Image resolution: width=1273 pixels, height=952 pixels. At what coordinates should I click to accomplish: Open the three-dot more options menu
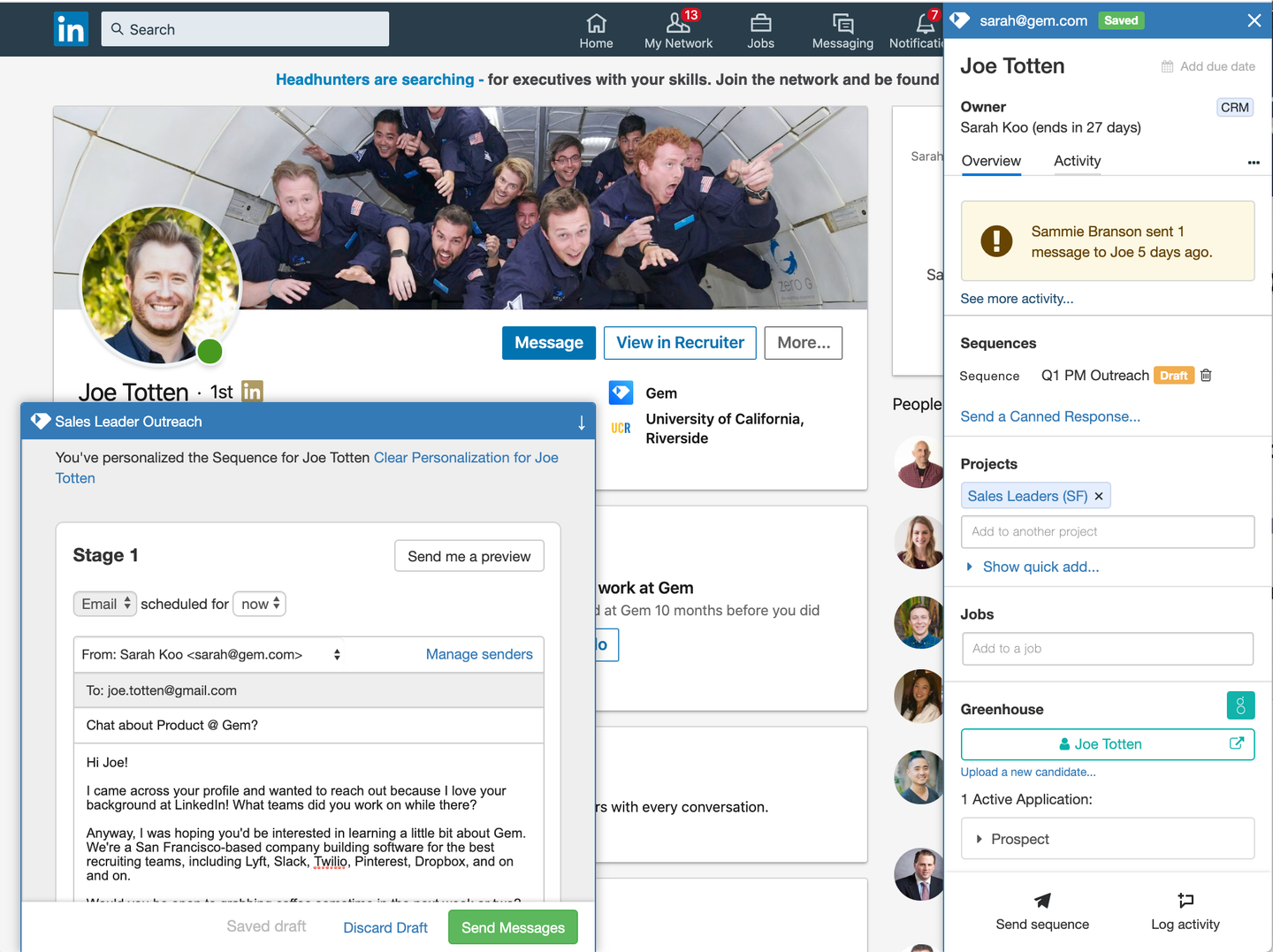1253,163
